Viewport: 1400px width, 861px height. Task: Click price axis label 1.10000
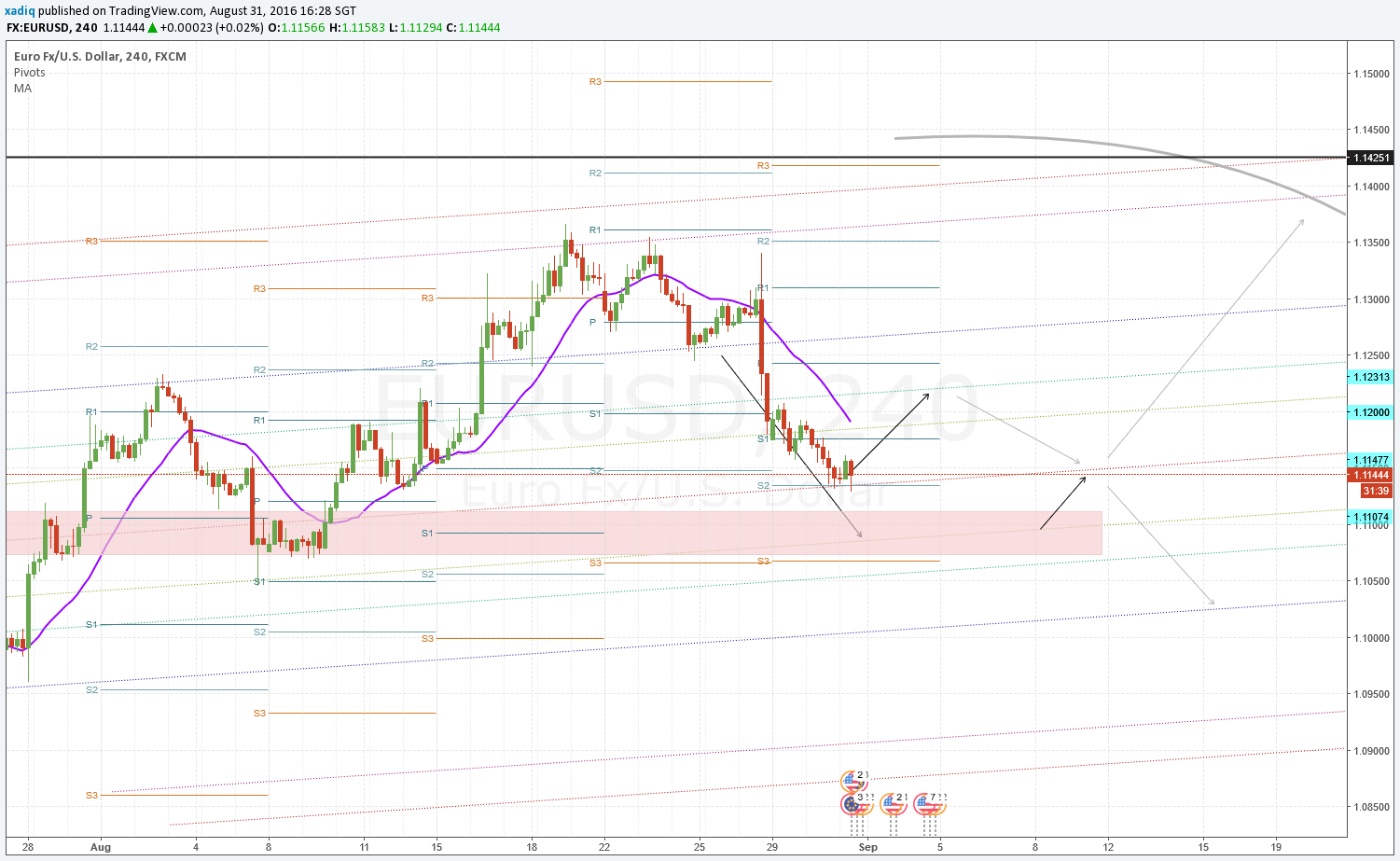pos(1371,638)
